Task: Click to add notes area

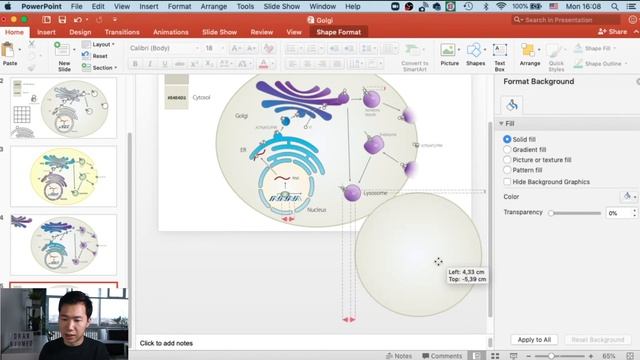Action: click(x=312, y=343)
